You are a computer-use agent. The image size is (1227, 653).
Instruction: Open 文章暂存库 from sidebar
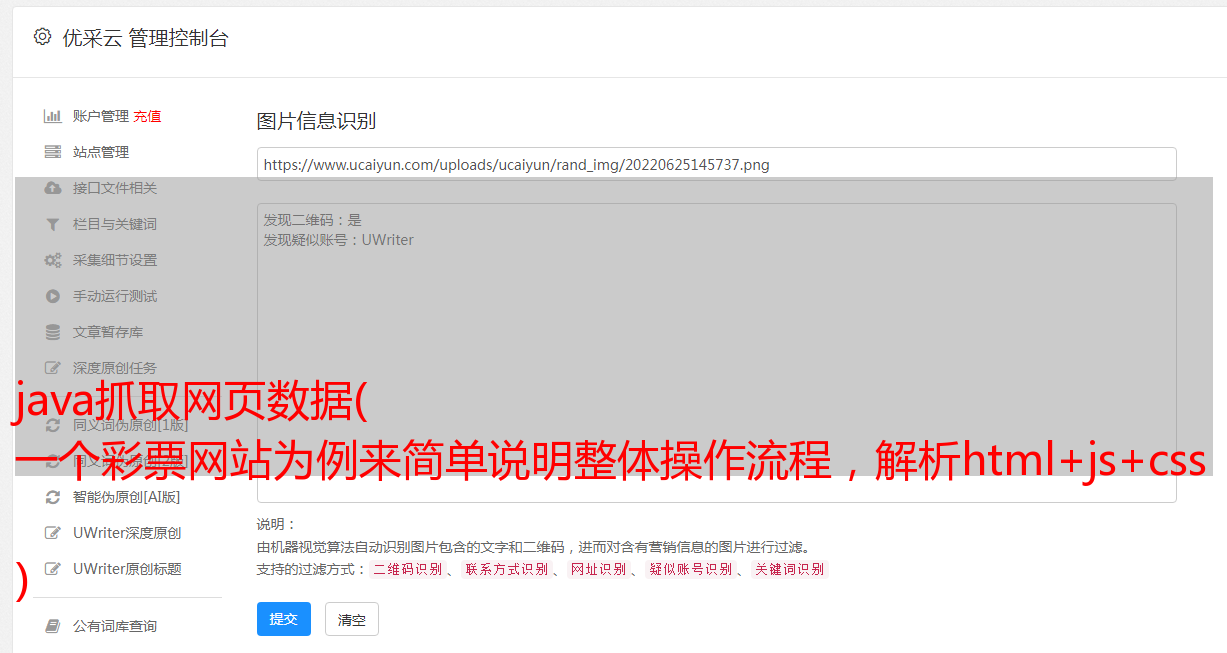108,332
